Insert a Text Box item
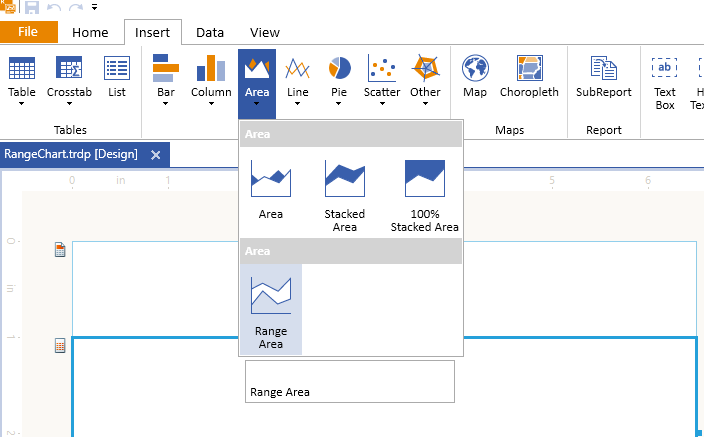The image size is (704, 437). 664,82
